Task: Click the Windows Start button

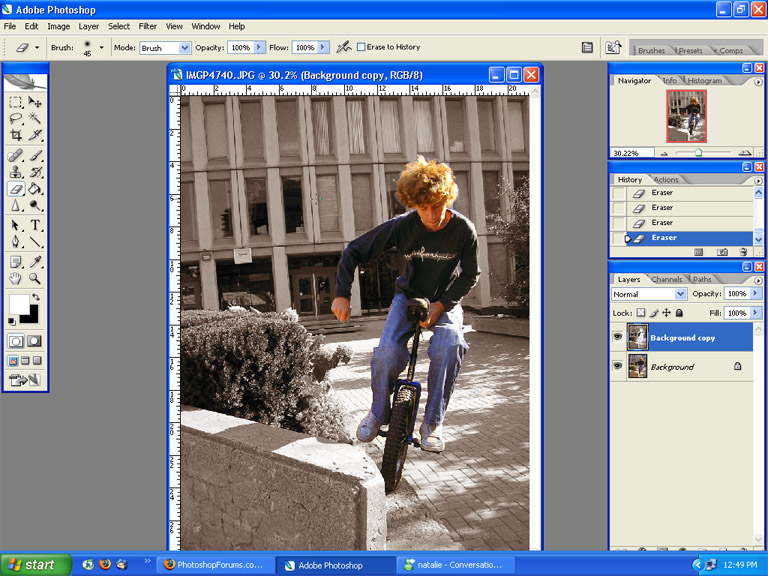Action: [x=34, y=565]
